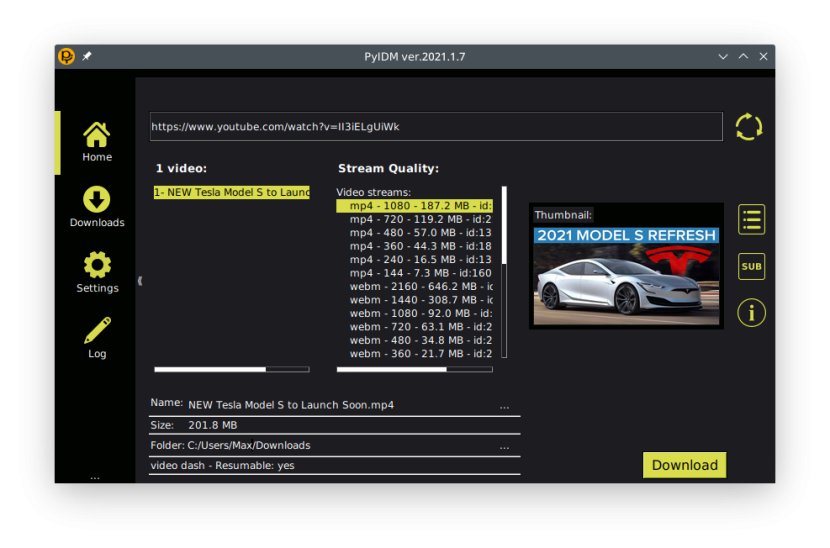Select webm - 480 - 34.8 MB stream
The image size is (830, 548).
pyautogui.click(x=414, y=340)
